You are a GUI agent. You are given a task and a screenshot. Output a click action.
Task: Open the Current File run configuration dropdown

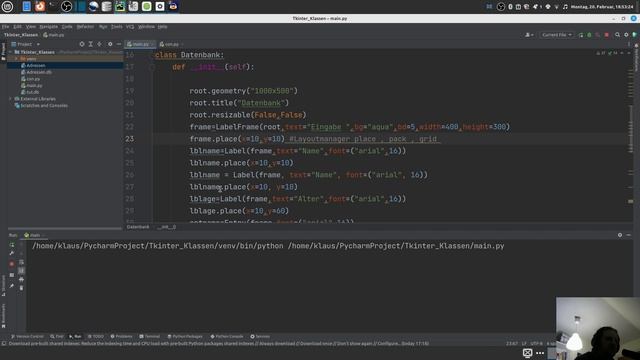pos(557,35)
